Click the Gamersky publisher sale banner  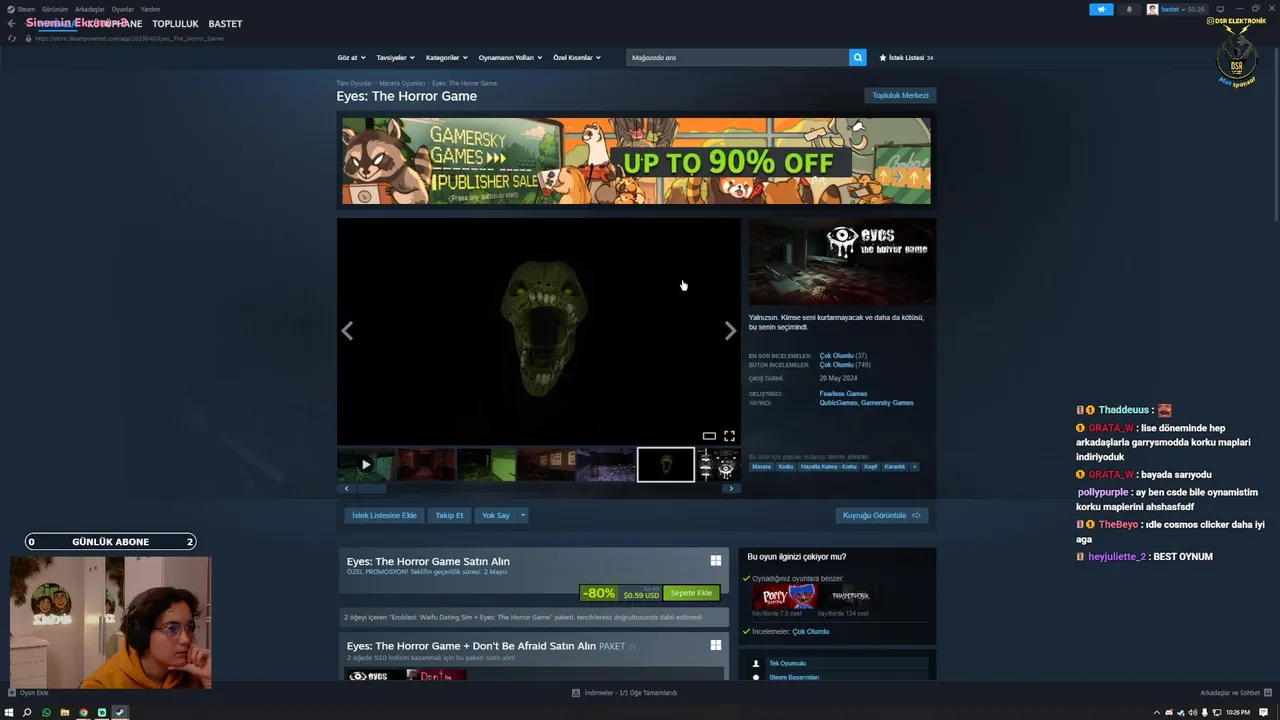click(636, 161)
